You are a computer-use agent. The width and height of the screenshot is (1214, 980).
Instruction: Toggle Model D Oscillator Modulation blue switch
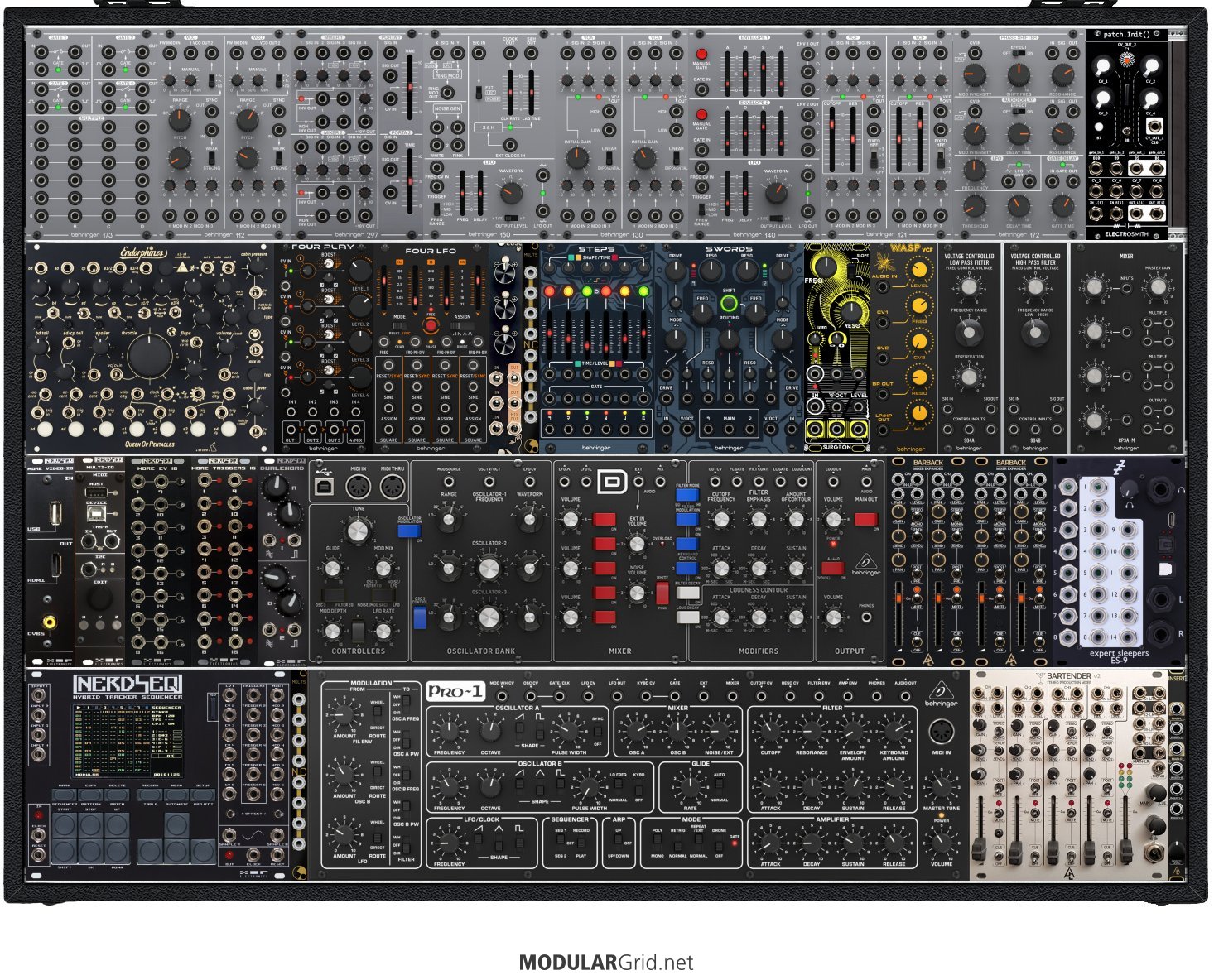[x=409, y=531]
